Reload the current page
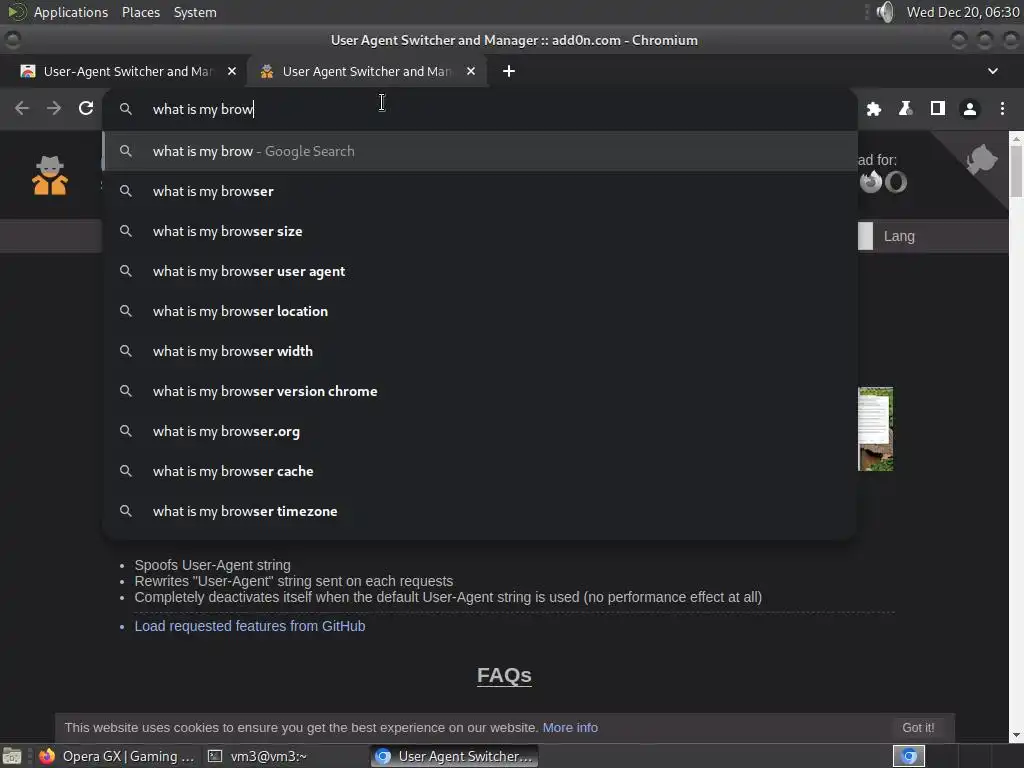This screenshot has width=1024, height=768. pos(86,108)
